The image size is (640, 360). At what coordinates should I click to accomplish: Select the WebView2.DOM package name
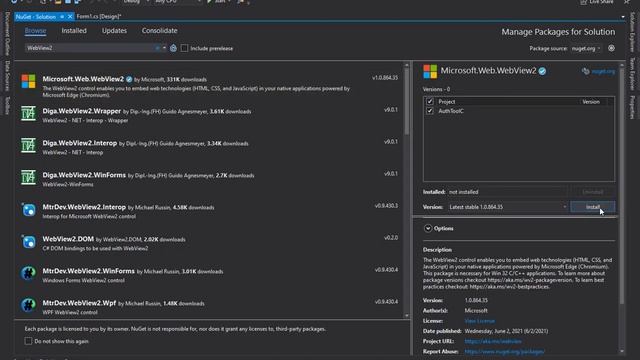click(x=68, y=239)
